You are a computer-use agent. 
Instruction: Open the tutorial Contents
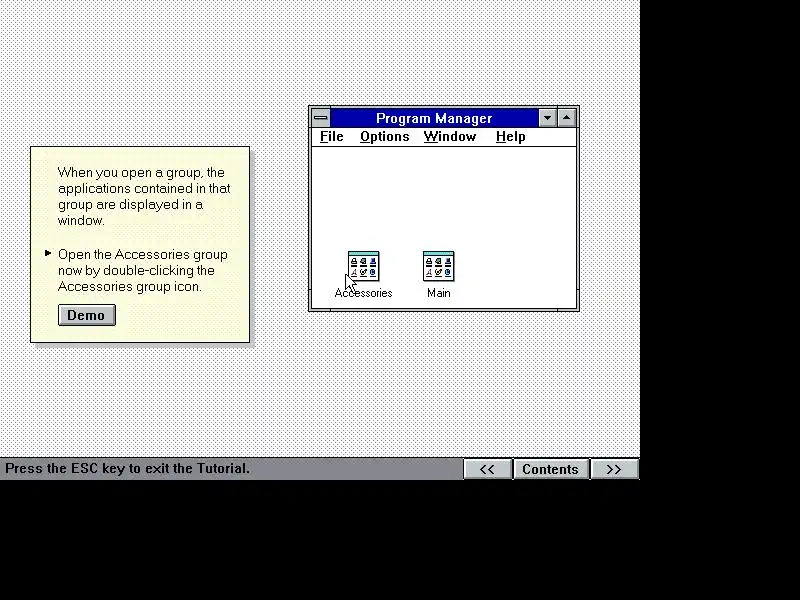click(x=551, y=469)
